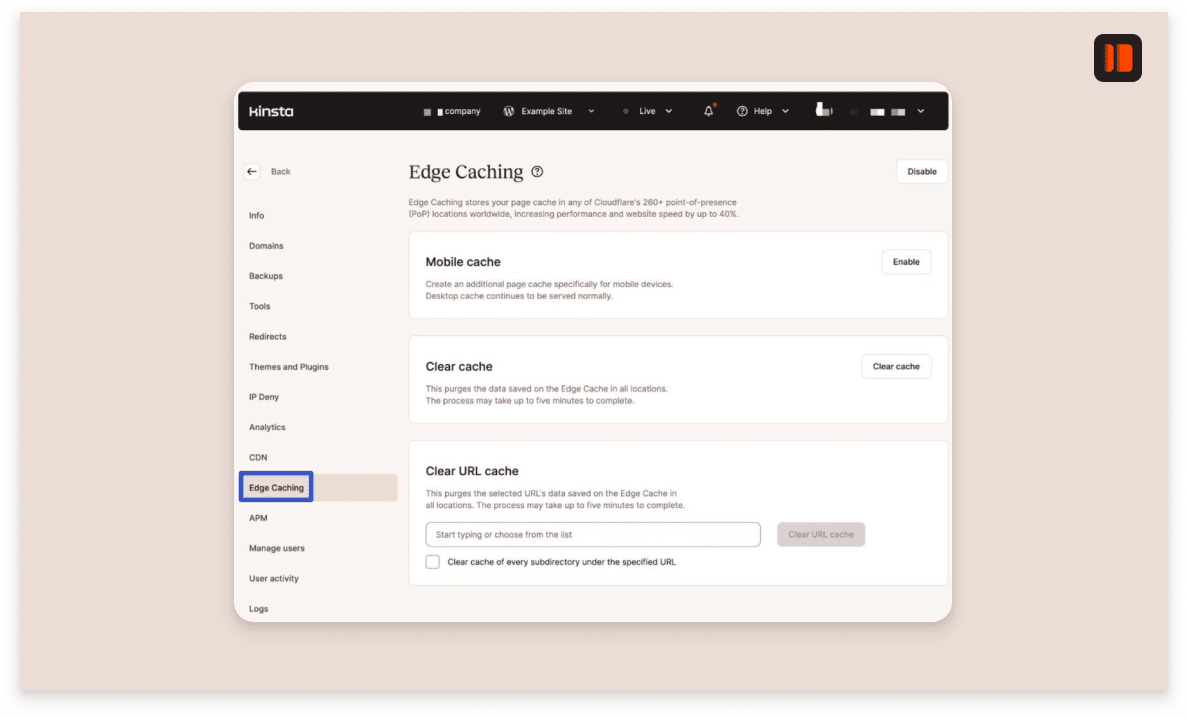Select Domains in the sidebar

pyautogui.click(x=266, y=246)
